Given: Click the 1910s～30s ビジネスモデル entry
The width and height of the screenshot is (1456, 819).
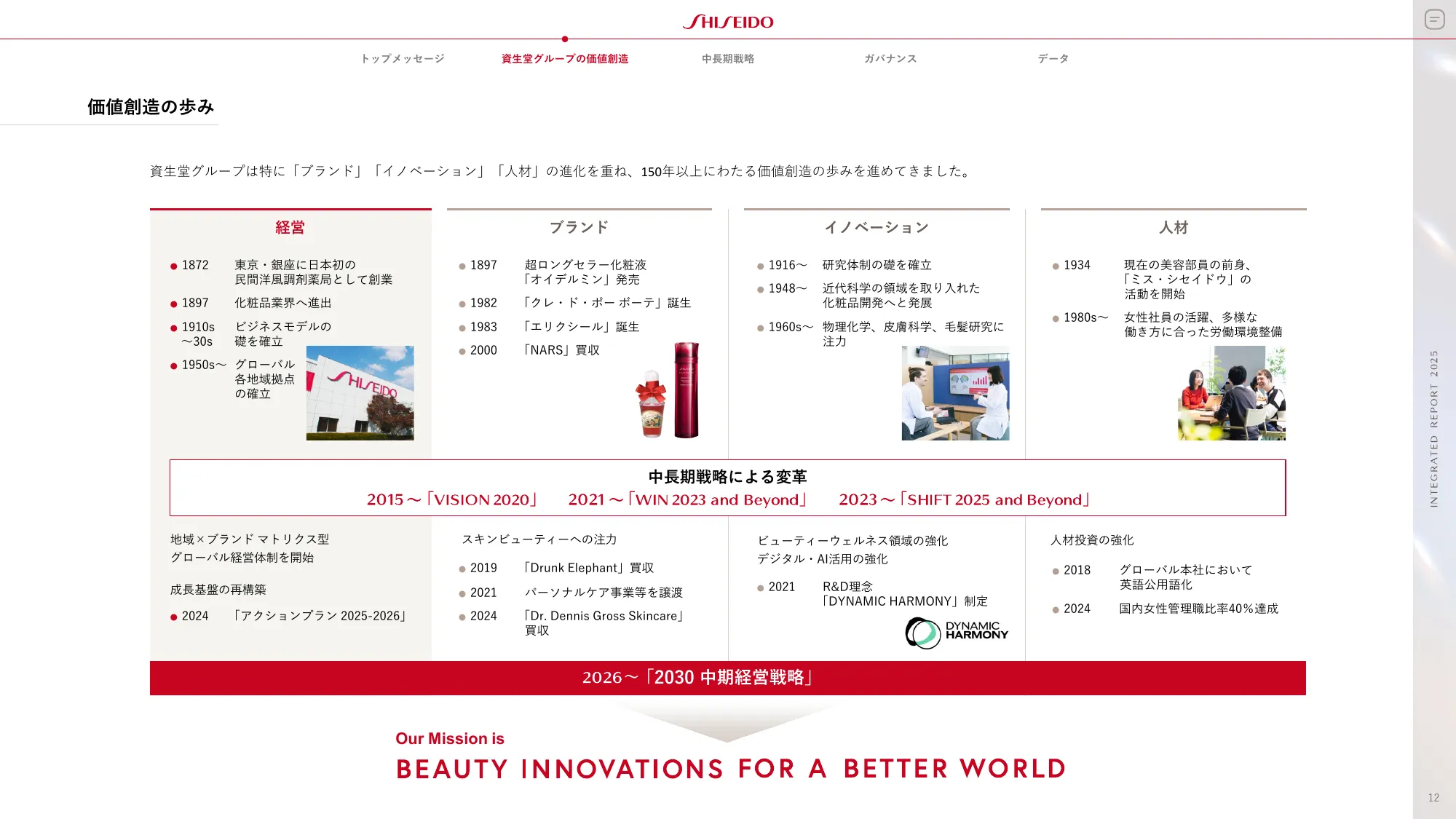Looking at the screenshot, I should 251,334.
